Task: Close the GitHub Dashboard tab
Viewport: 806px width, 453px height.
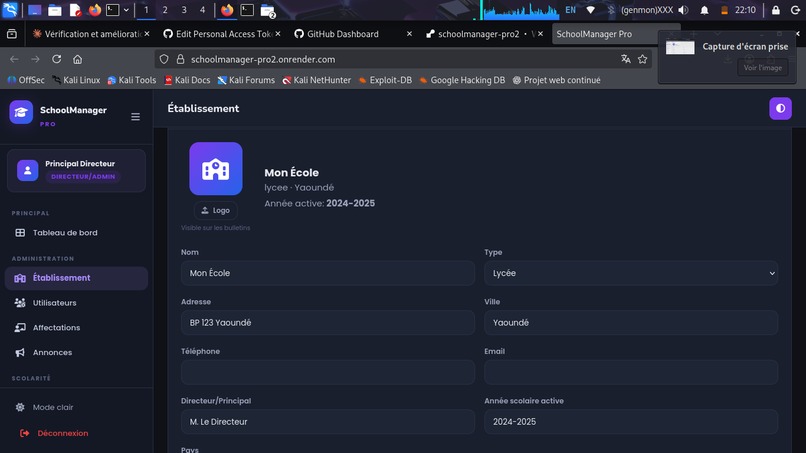Action: [409, 34]
